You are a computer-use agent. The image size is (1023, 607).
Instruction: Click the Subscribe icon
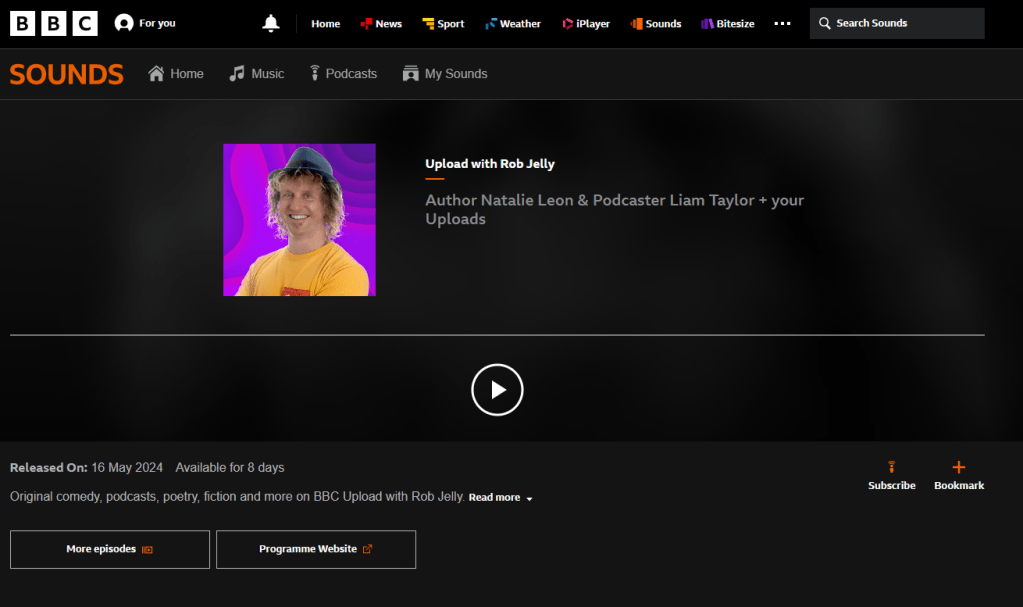891,468
